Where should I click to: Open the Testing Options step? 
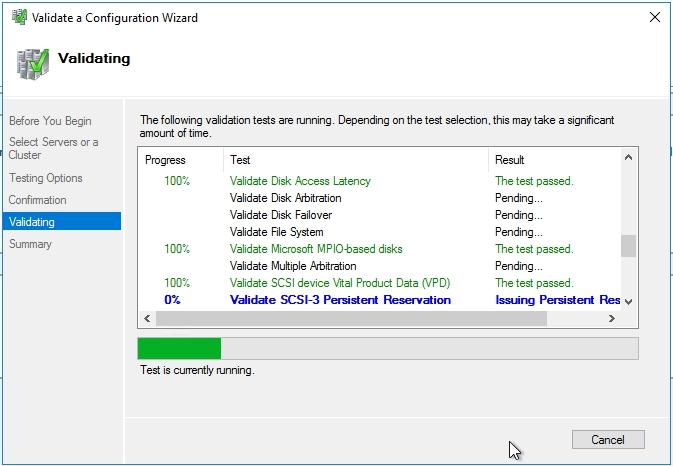(x=46, y=178)
